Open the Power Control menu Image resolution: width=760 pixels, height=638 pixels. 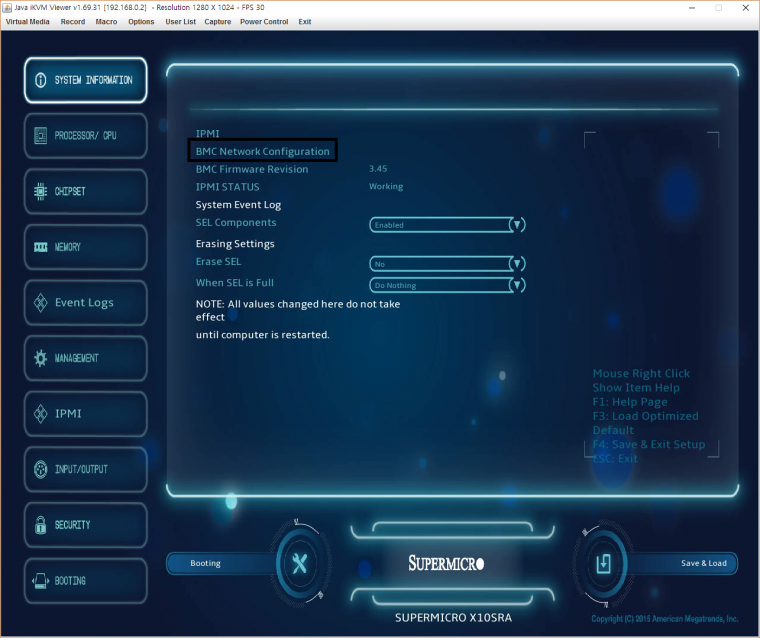pos(264,22)
